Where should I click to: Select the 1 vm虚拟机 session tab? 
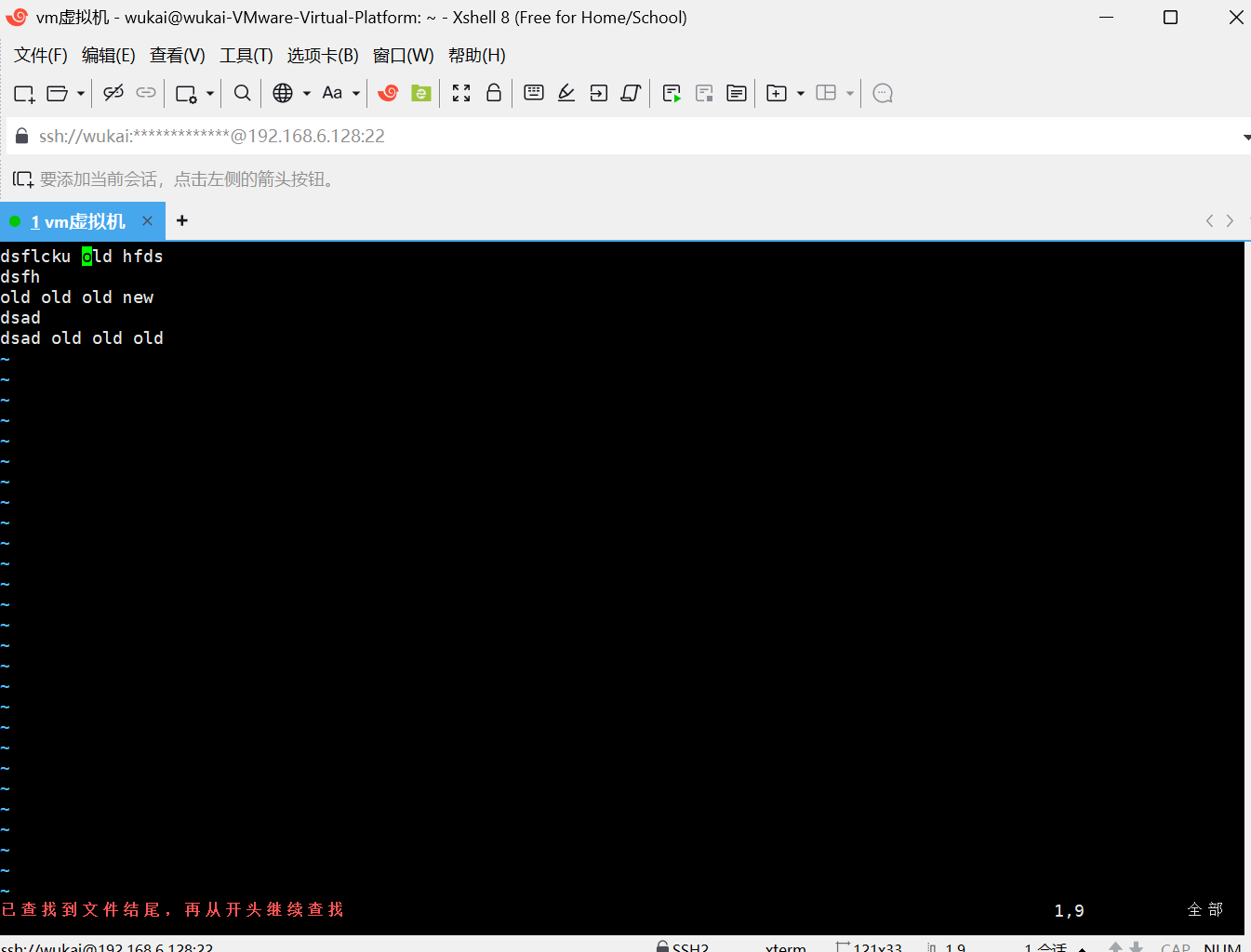78,221
